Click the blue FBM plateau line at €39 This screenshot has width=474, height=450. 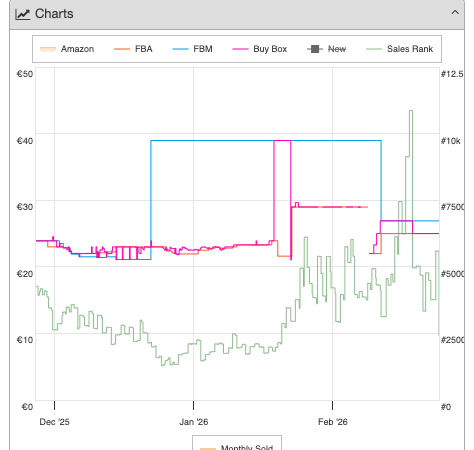266,141
